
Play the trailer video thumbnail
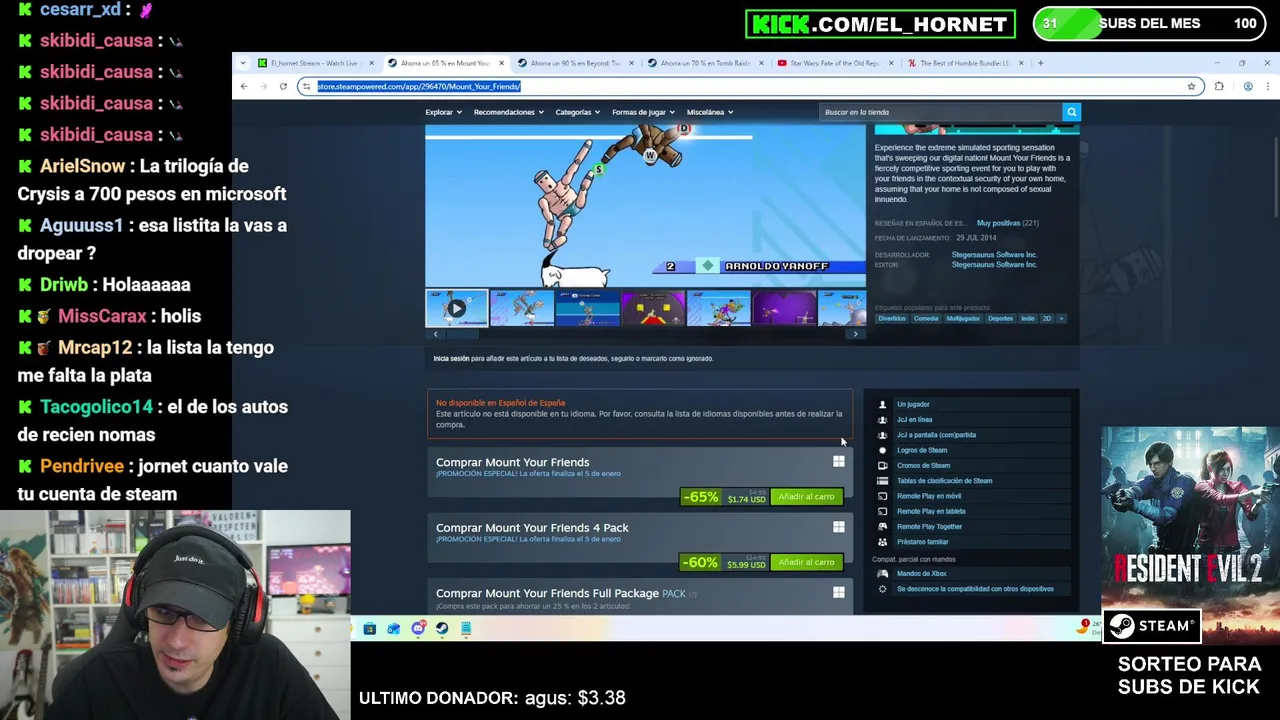(x=456, y=308)
